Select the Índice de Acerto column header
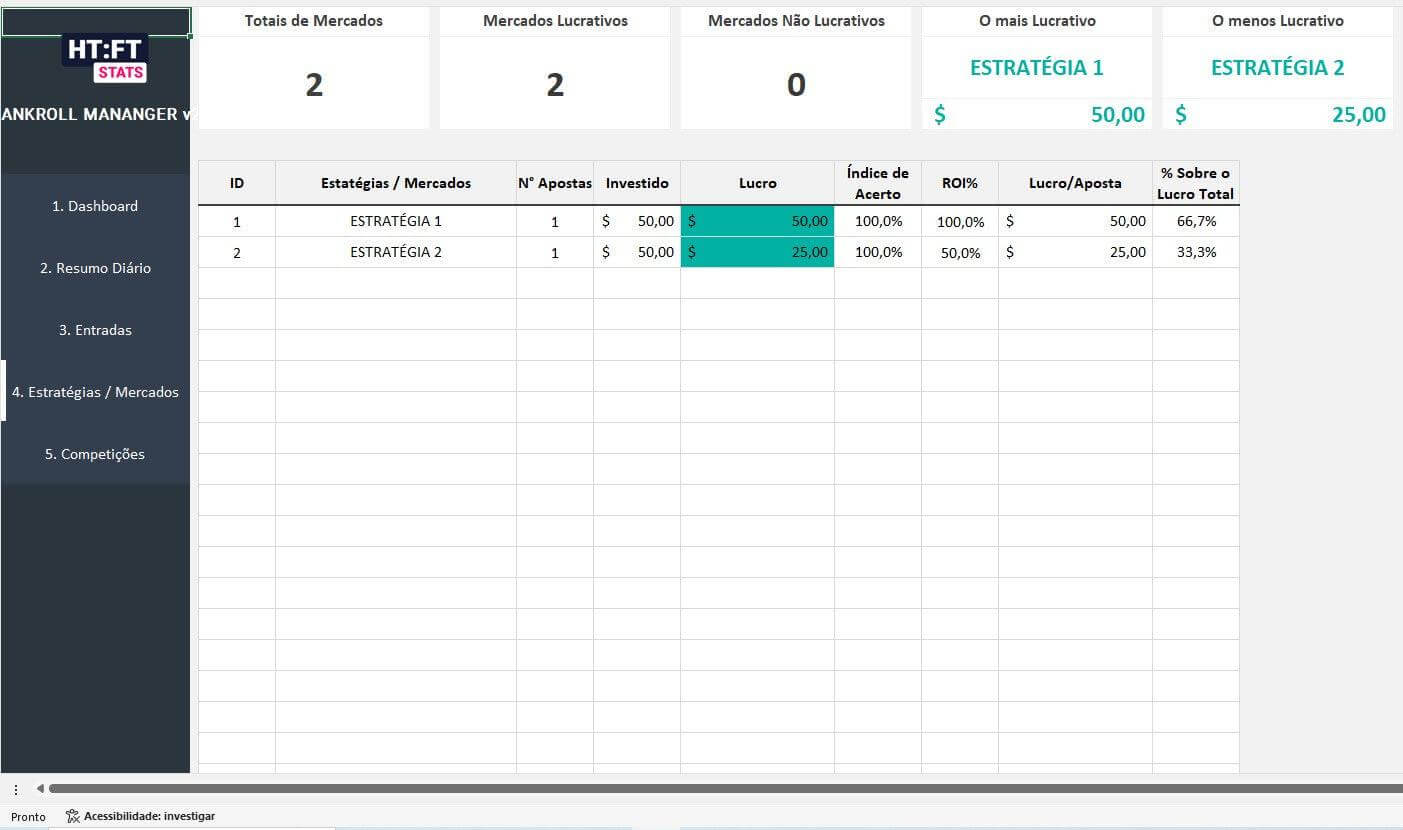This screenshot has width=1403, height=830. click(x=877, y=183)
